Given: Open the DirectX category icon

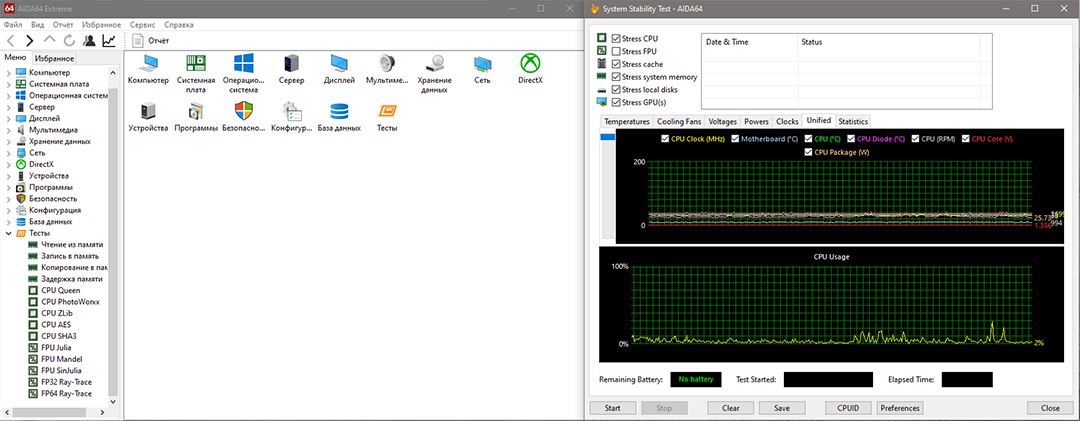Looking at the screenshot, I should tap(530, 63).
